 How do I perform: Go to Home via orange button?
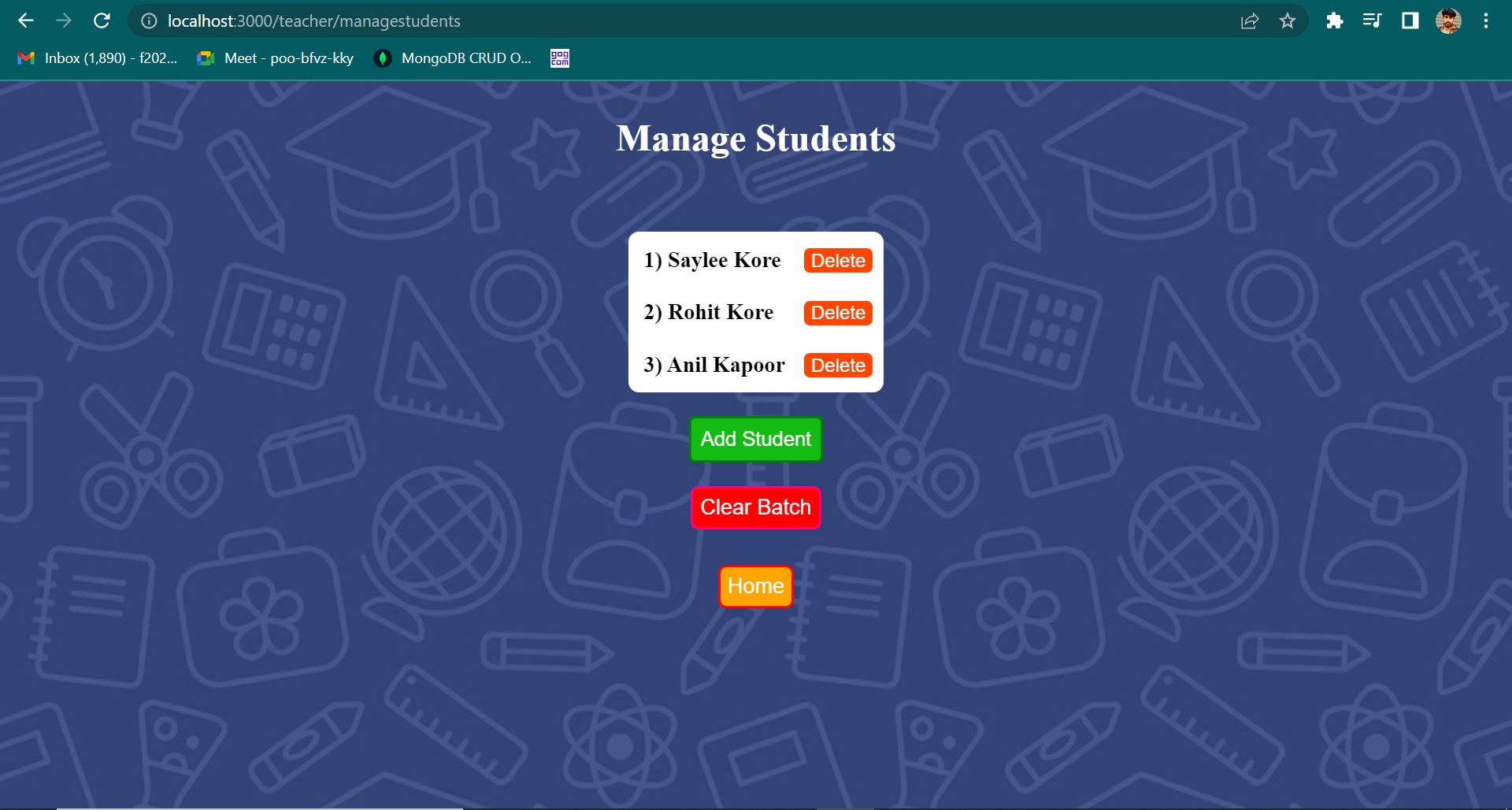coord(756,586)
